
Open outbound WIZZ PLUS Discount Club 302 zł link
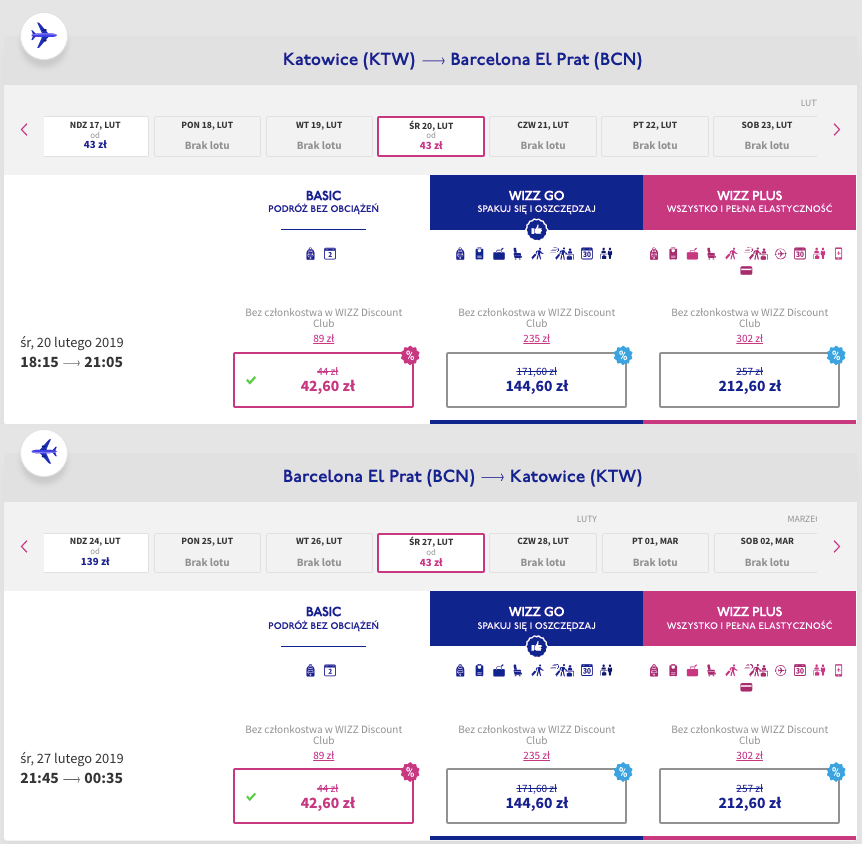pyautogui.click(x=749, y=339)
